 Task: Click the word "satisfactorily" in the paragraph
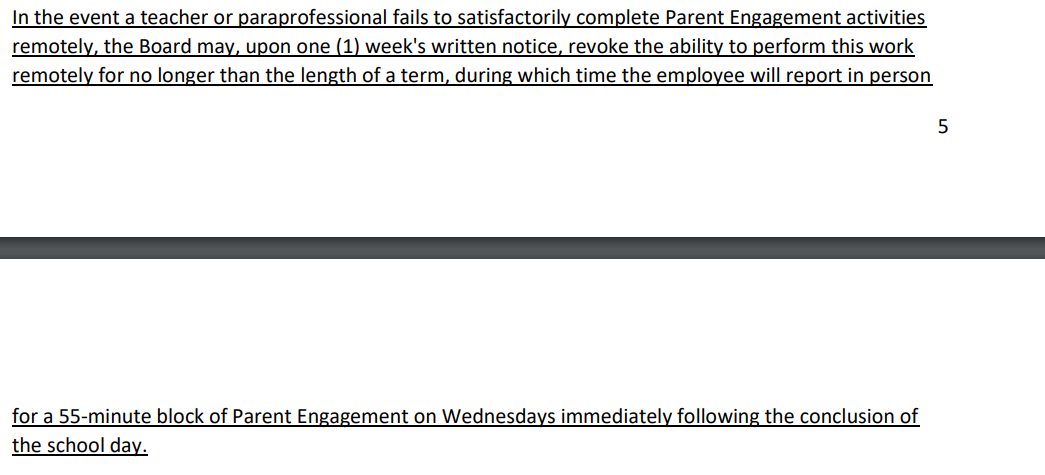click(511, 19)
